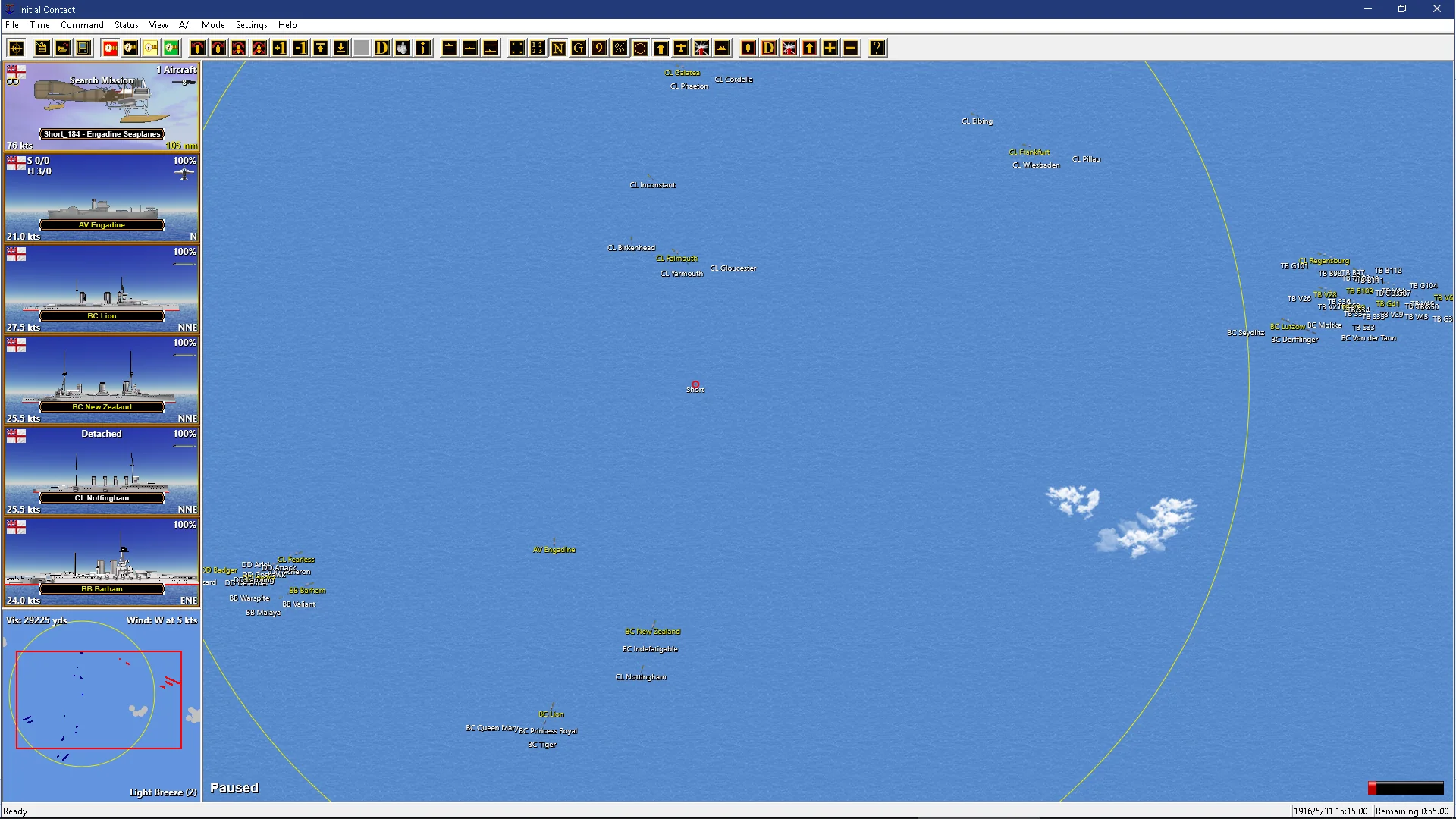The width and height of the screenshot is (1456, 819).
Task: Click the -1 speed decrease icon
Action: point(300,49)
